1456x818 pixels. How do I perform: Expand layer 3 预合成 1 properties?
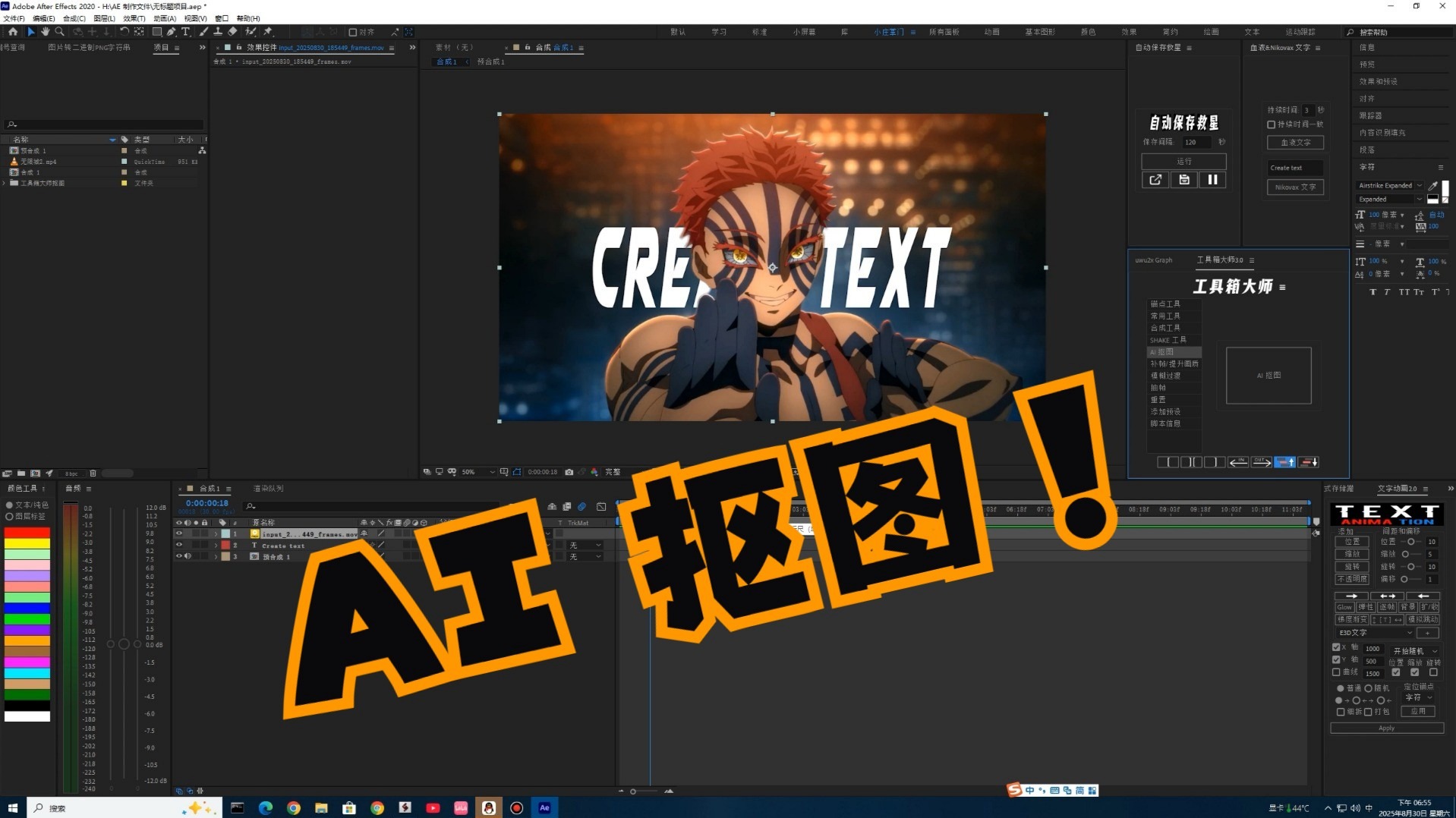(x=216, y=556)
